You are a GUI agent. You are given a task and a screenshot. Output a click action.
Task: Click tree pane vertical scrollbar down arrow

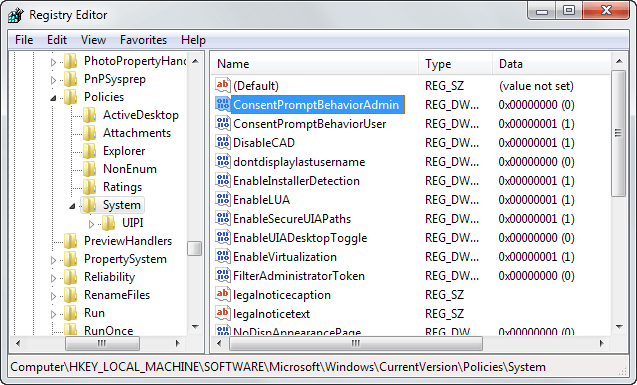(195, 327)
